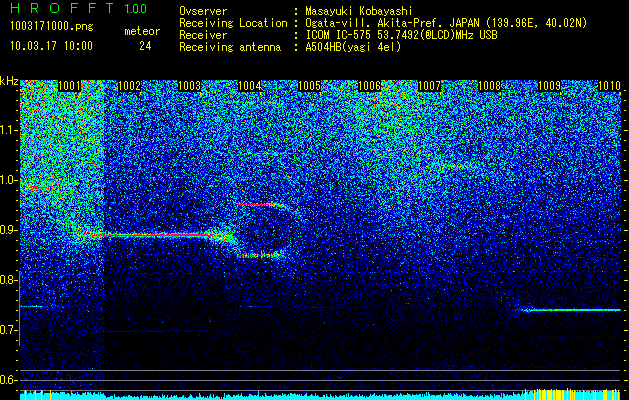The image size is (629, 400).
Task: Click the Ovserver field label
Action: (203, 11)
